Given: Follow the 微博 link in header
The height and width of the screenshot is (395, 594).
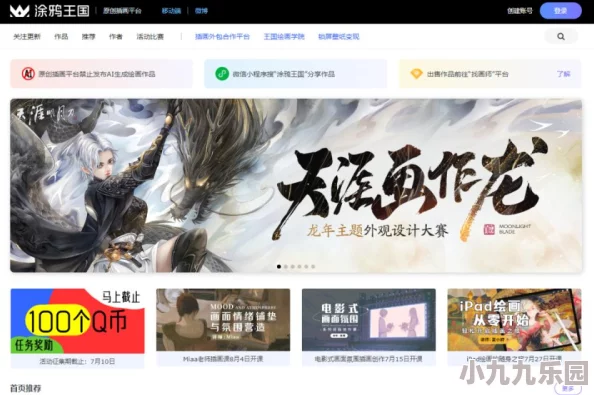Looking at the screenshot, I should tap(201, 11).
